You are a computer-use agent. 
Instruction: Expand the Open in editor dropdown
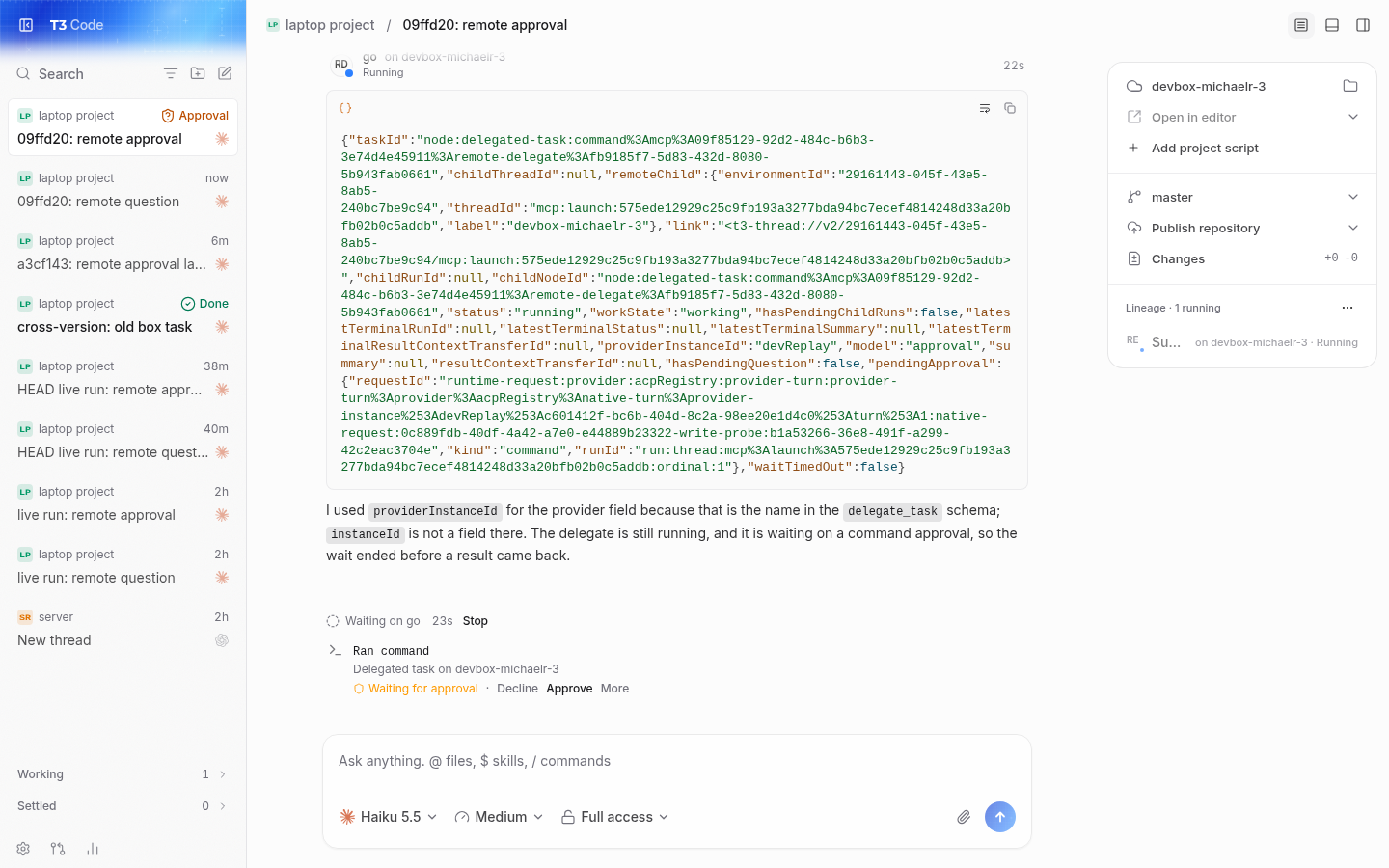1353,117
